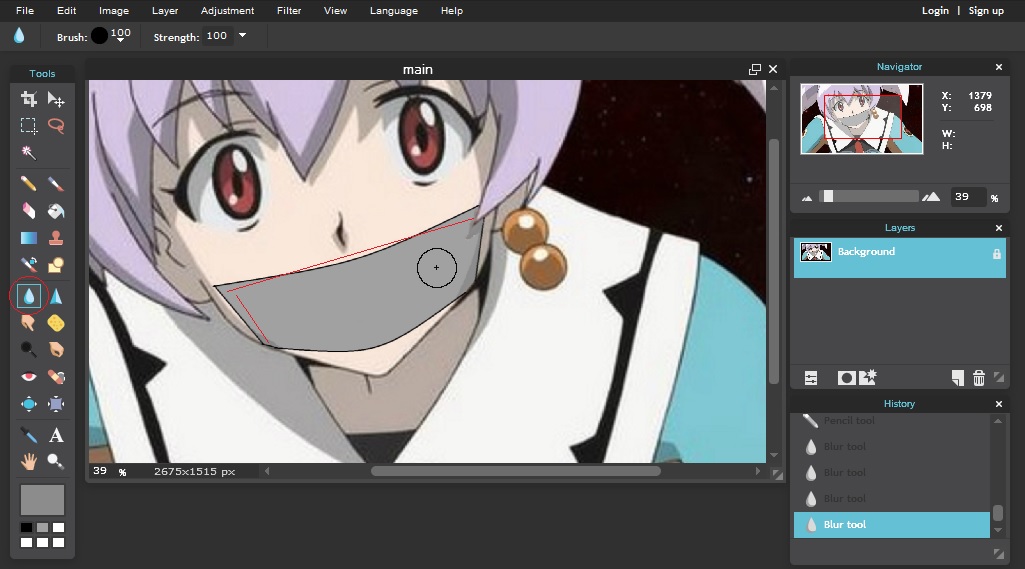This screenshot has height=569, width=1025.
Task: Open the Help menu
Action: [452, 10]
